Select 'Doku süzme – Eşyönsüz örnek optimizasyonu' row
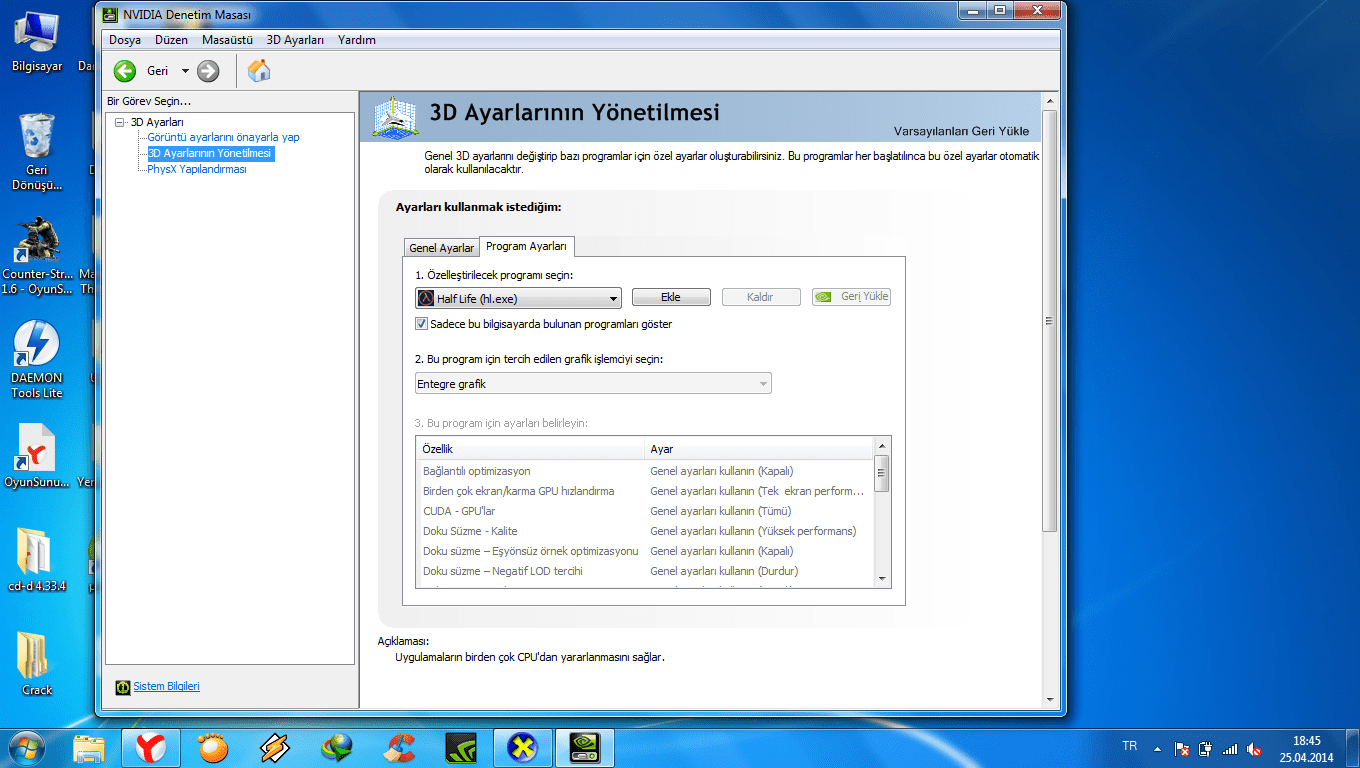This screenshot has width=1360, height=768. click(645, 551)
